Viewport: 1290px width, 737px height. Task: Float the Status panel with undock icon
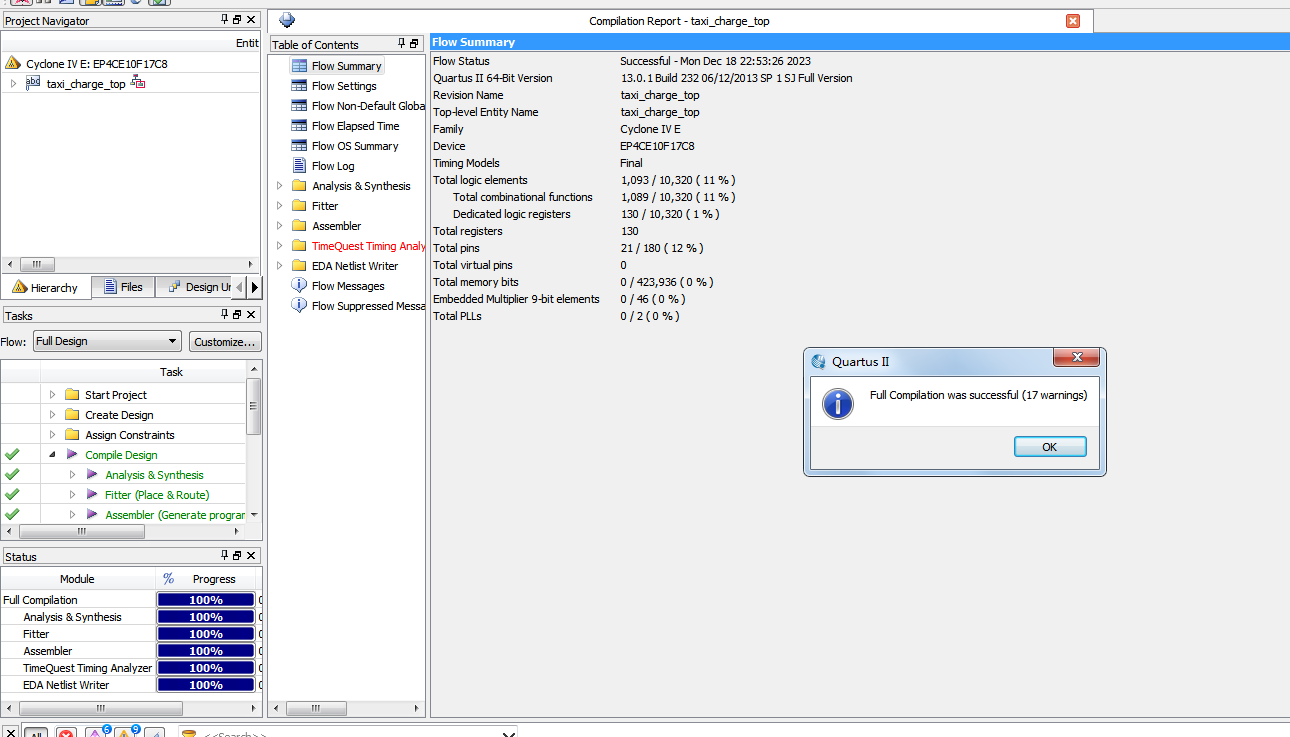tap(237, 556)
